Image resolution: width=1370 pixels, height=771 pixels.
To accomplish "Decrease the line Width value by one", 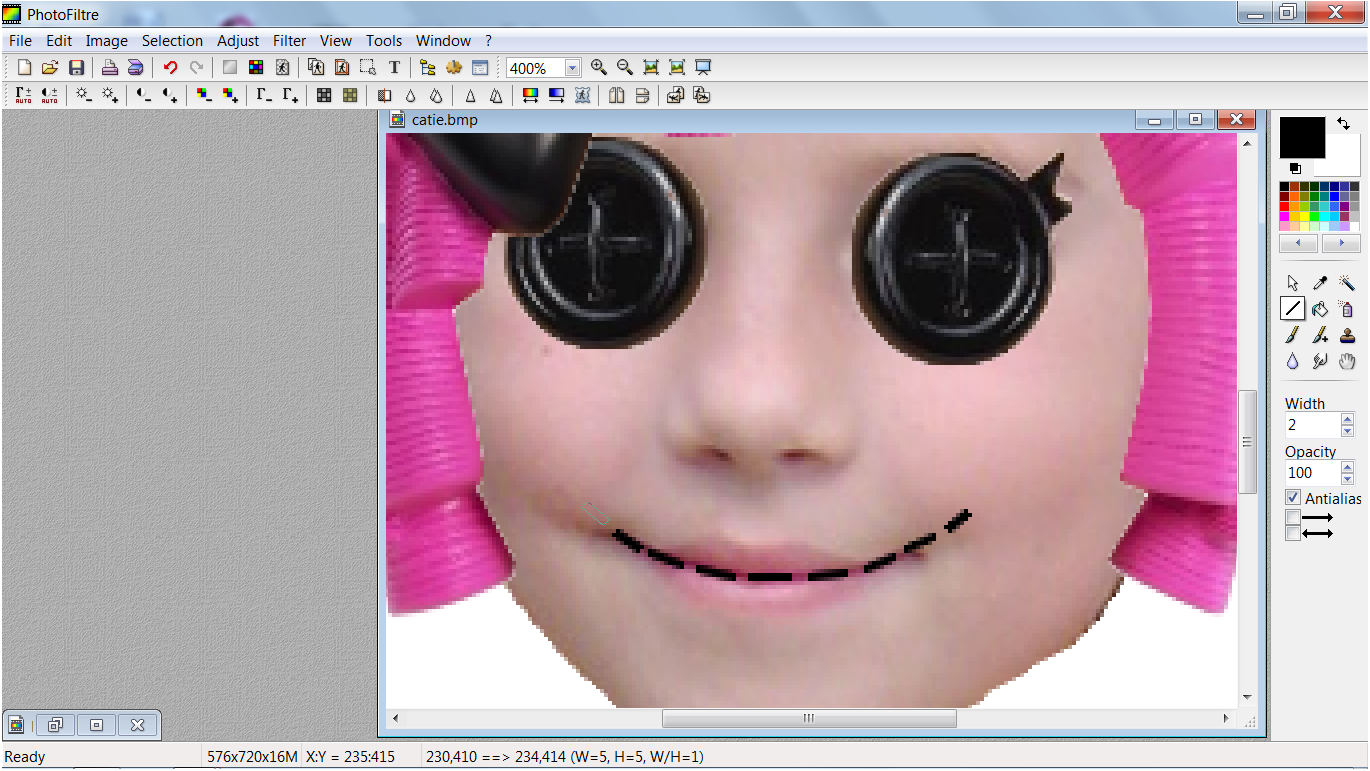I will pyautogui.click(x=1347, y=431).
